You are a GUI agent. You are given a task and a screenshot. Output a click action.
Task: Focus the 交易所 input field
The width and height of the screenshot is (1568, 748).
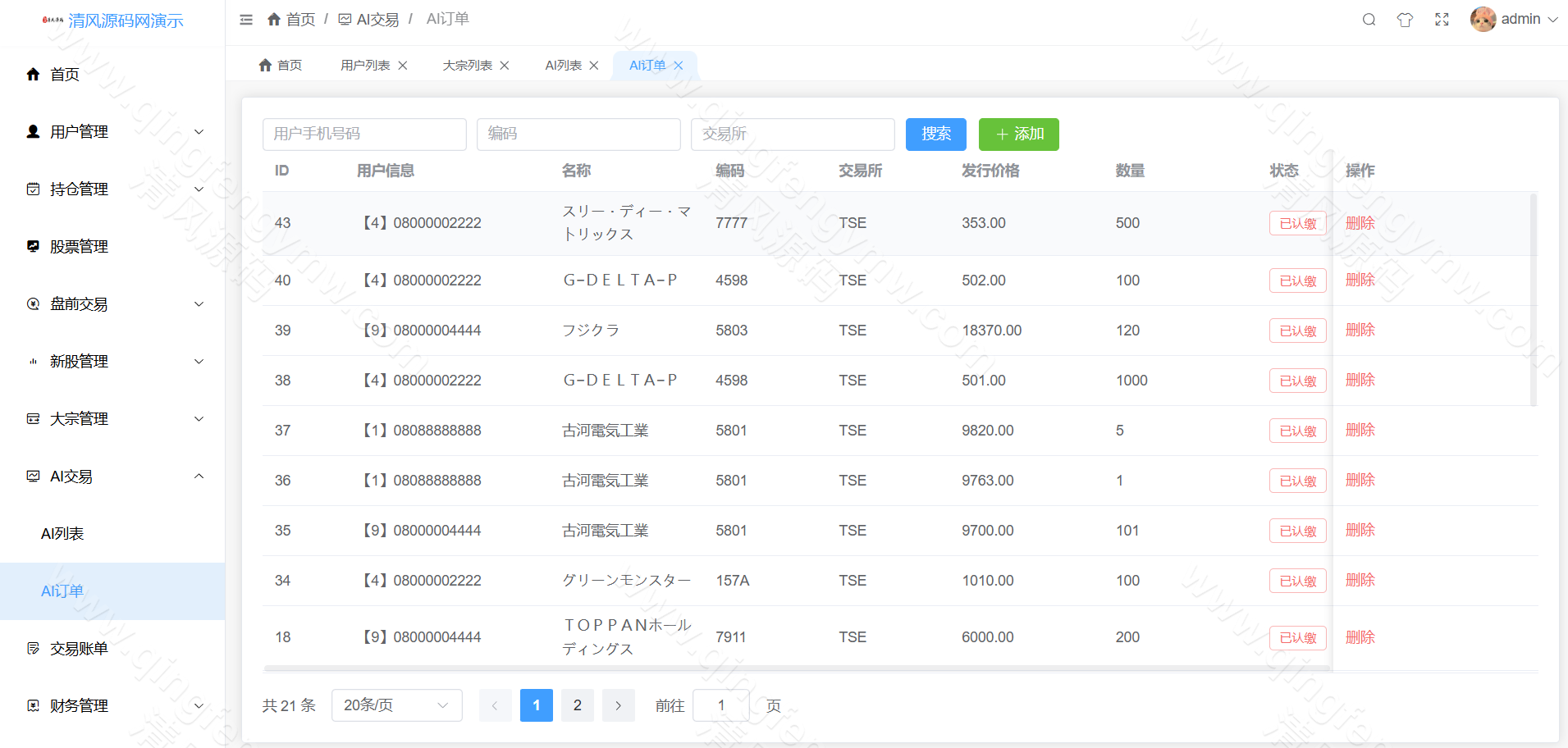[793, 135]
